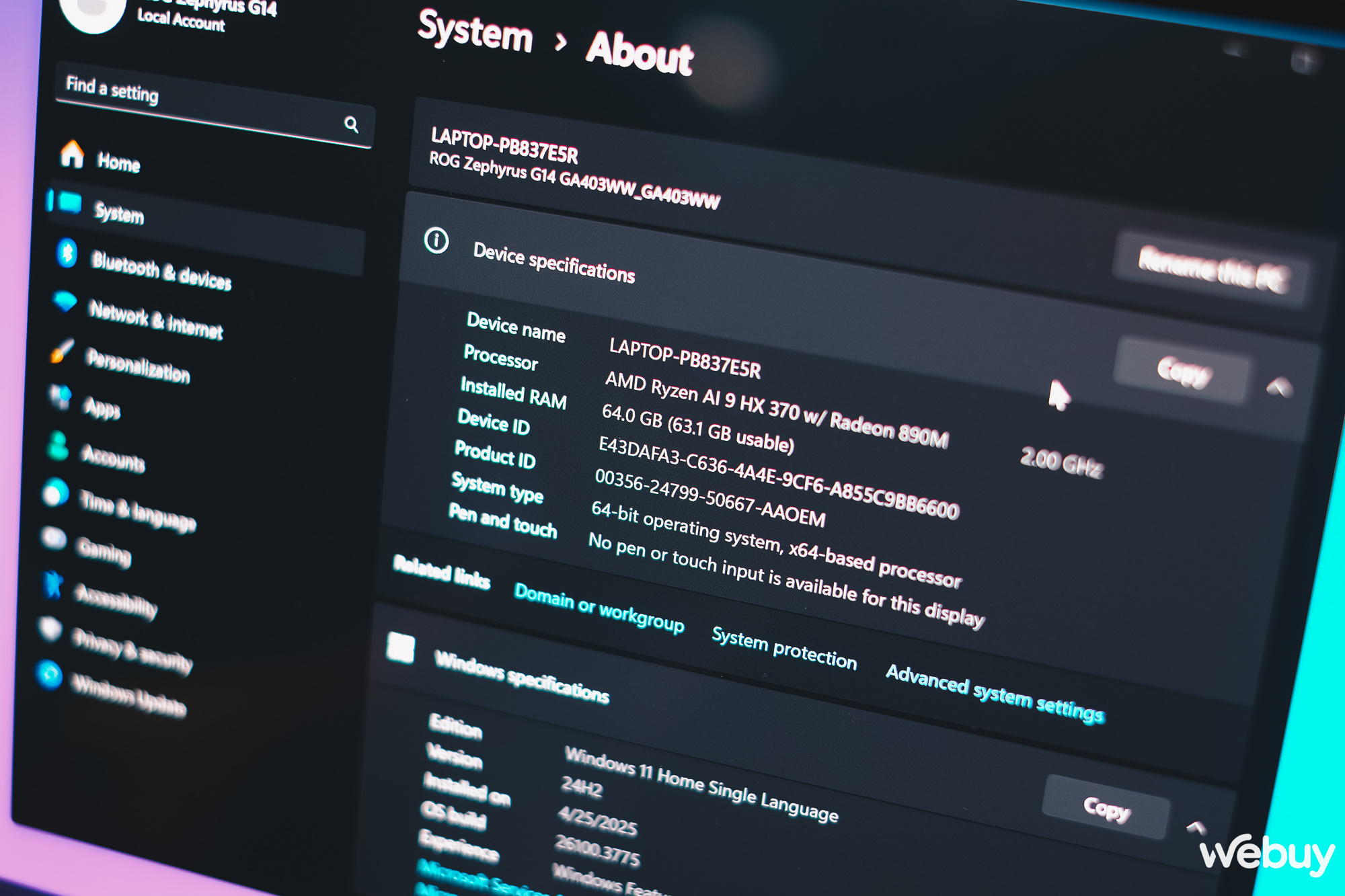Click the Windows specifications logo icon
Image resolution: width=1345 pixels, height=896 pixels.
[401, 648]
